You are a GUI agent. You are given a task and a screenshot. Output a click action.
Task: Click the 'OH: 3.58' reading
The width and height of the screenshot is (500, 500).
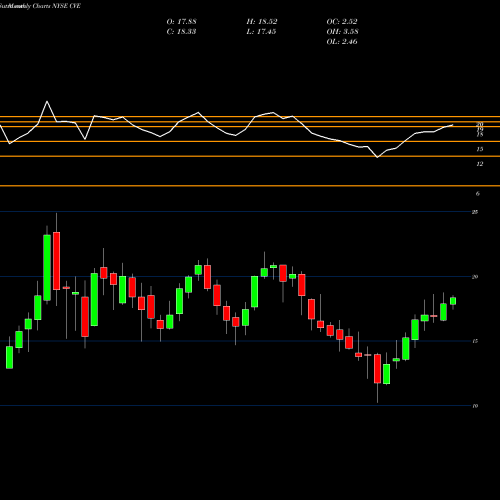(342, 32)
